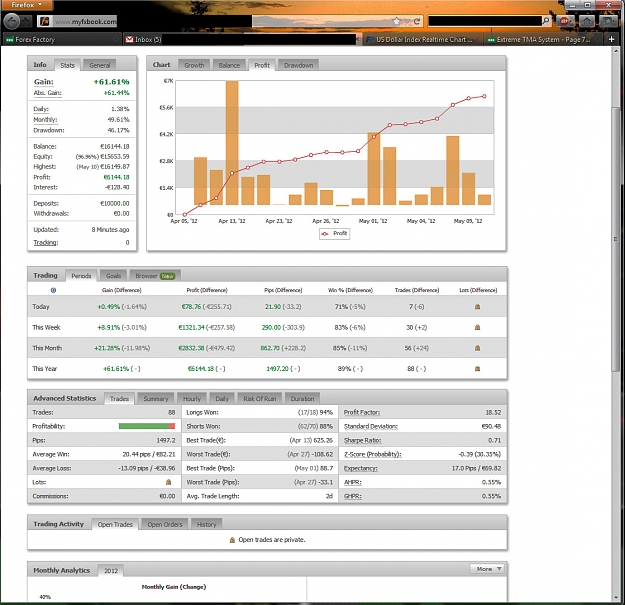Switch to the Forex Factory browser tab
Image resolution: width=625 pixels, height=605 pixels.
point(61,39)
